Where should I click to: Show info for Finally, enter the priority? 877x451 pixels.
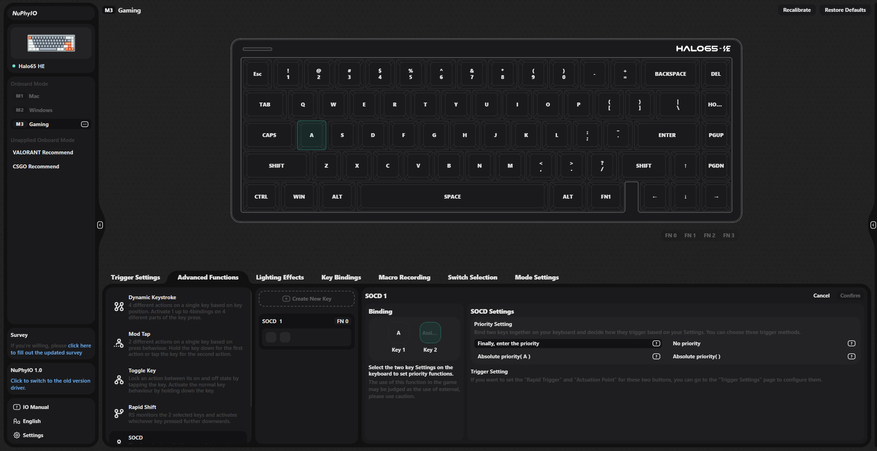point(656,344)
